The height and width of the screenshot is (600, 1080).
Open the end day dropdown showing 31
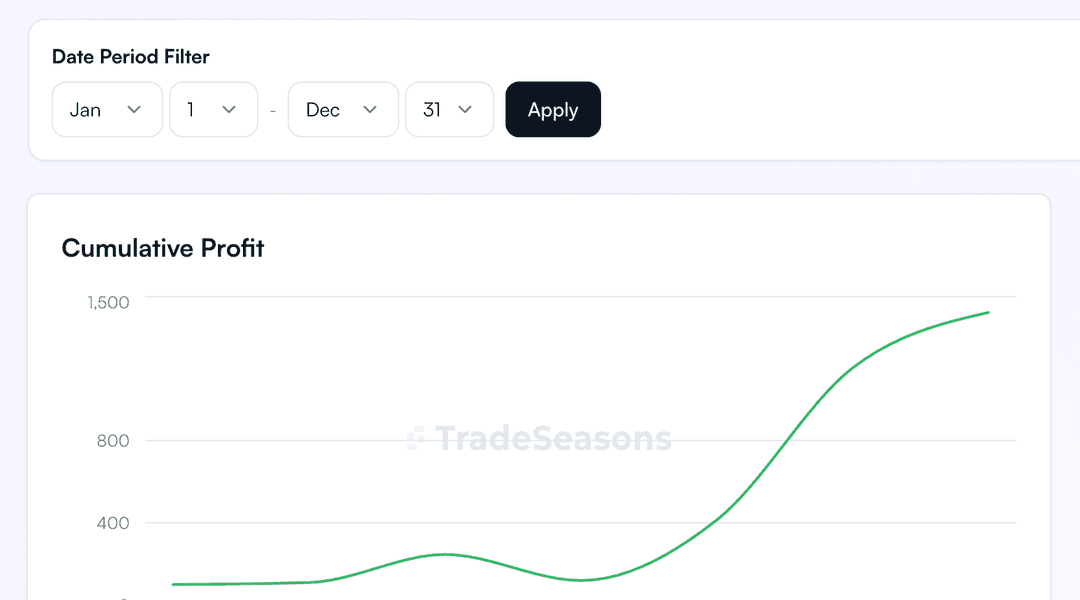pos(449,110)
